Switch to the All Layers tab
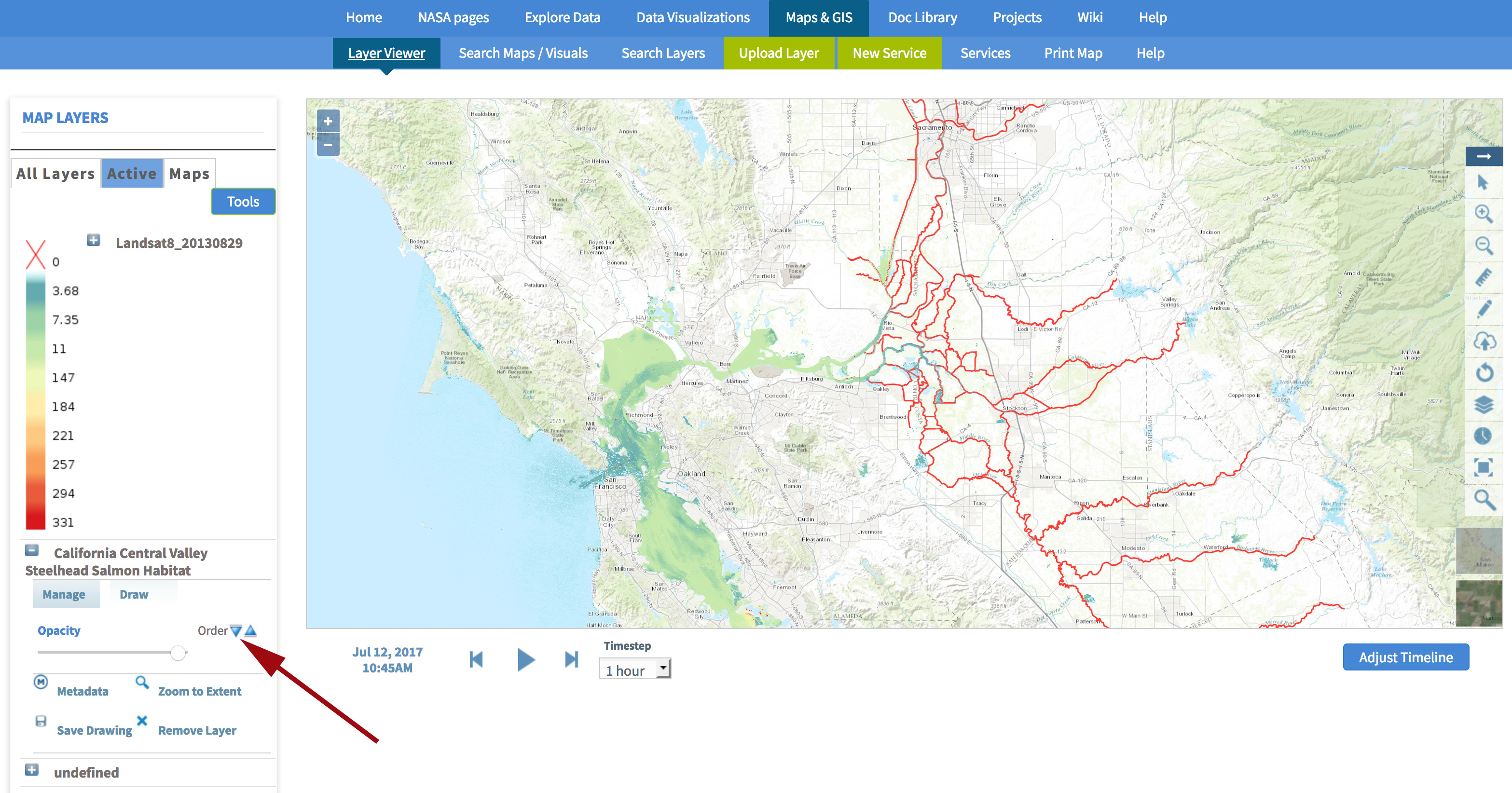1512x793 pixels. [x=55, y=174]
